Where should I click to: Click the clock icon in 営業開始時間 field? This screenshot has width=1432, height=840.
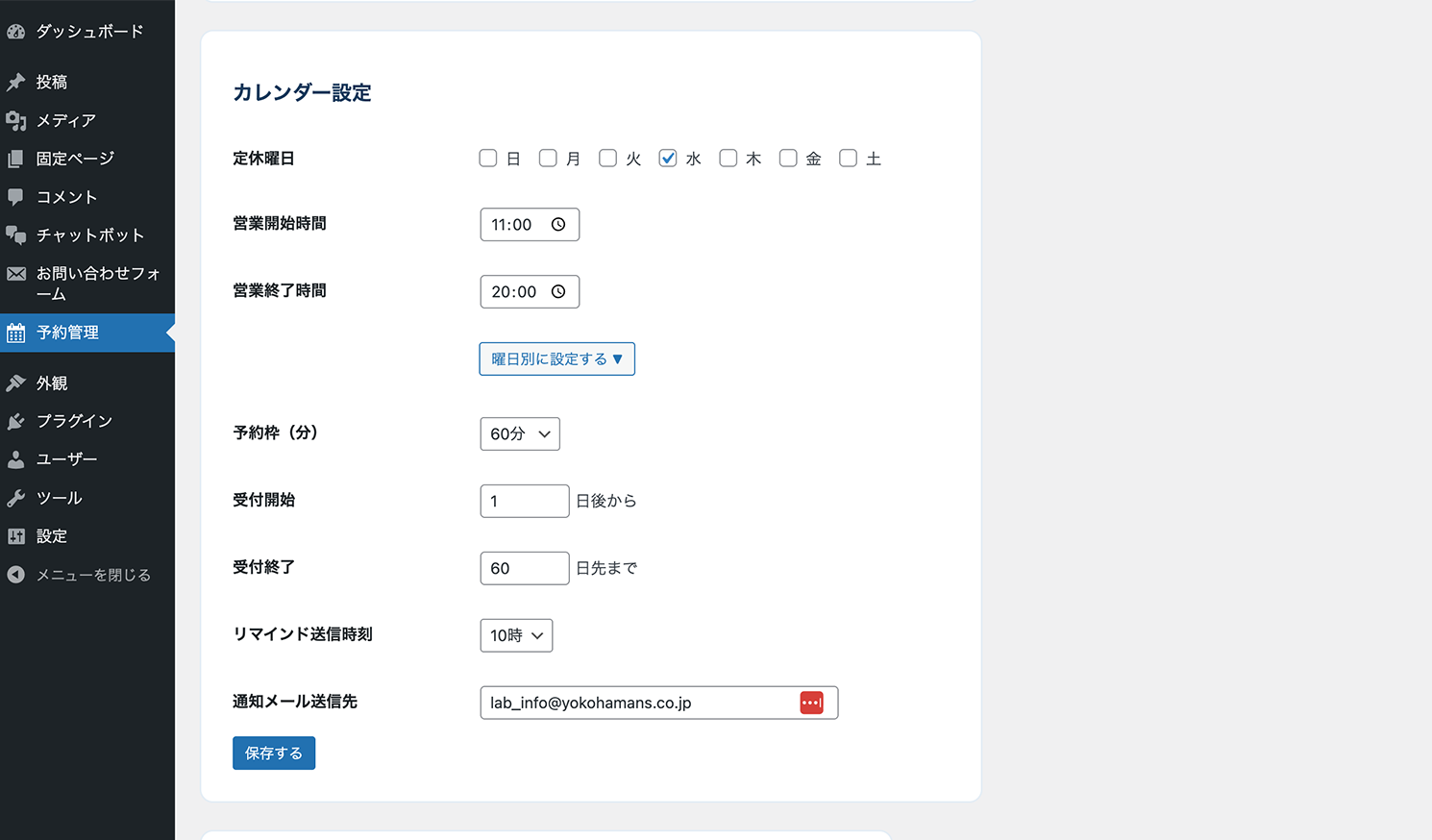558,225
